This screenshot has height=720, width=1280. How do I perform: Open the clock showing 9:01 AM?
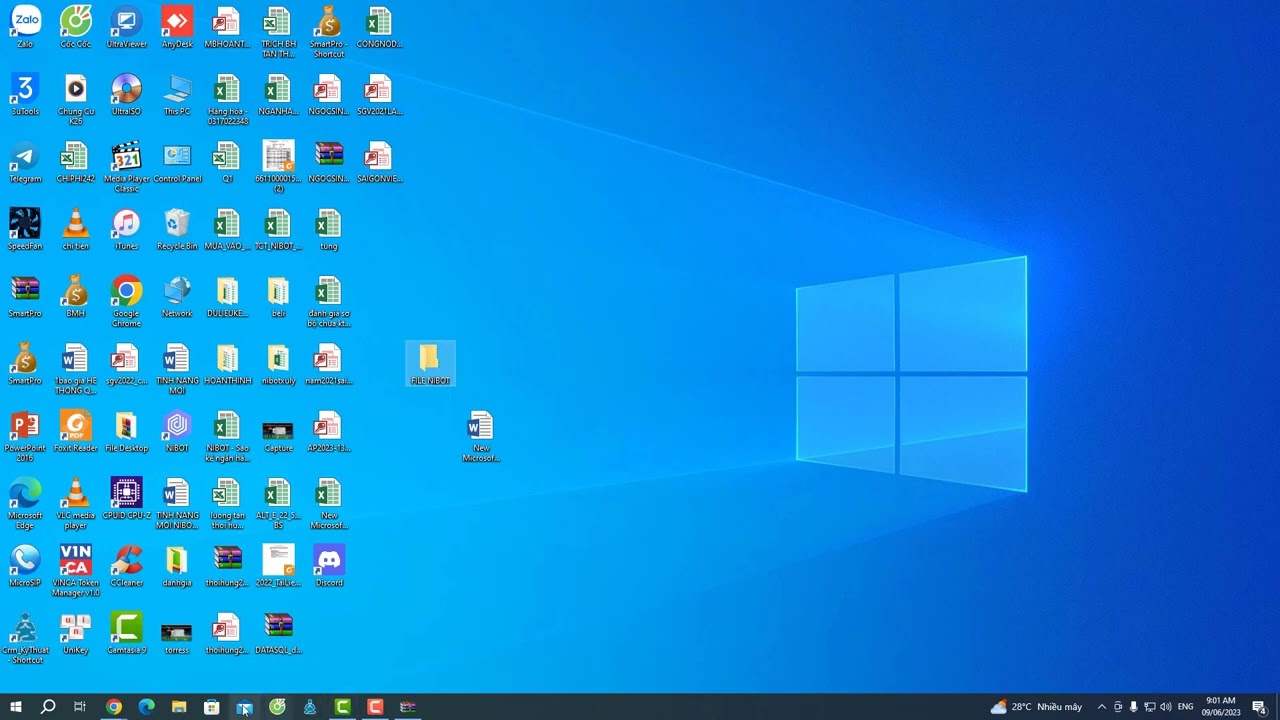point(1221,707)
